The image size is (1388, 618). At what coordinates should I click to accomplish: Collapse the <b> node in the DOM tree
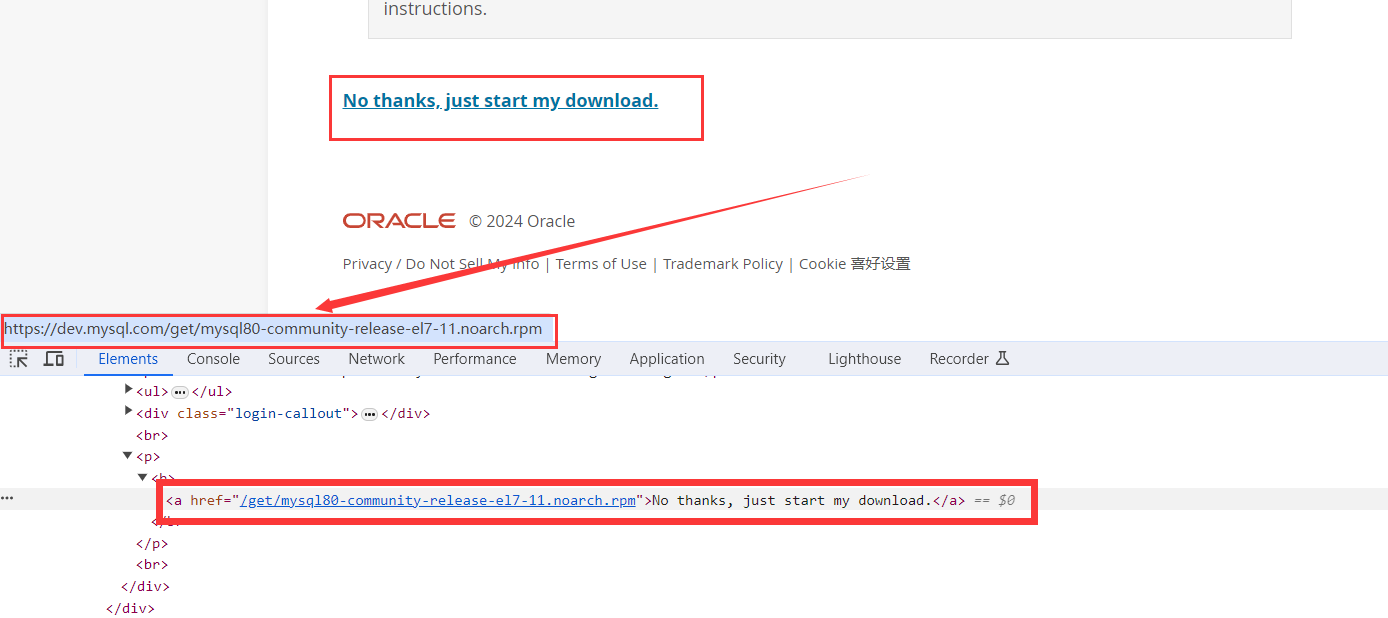click(143, 477)
